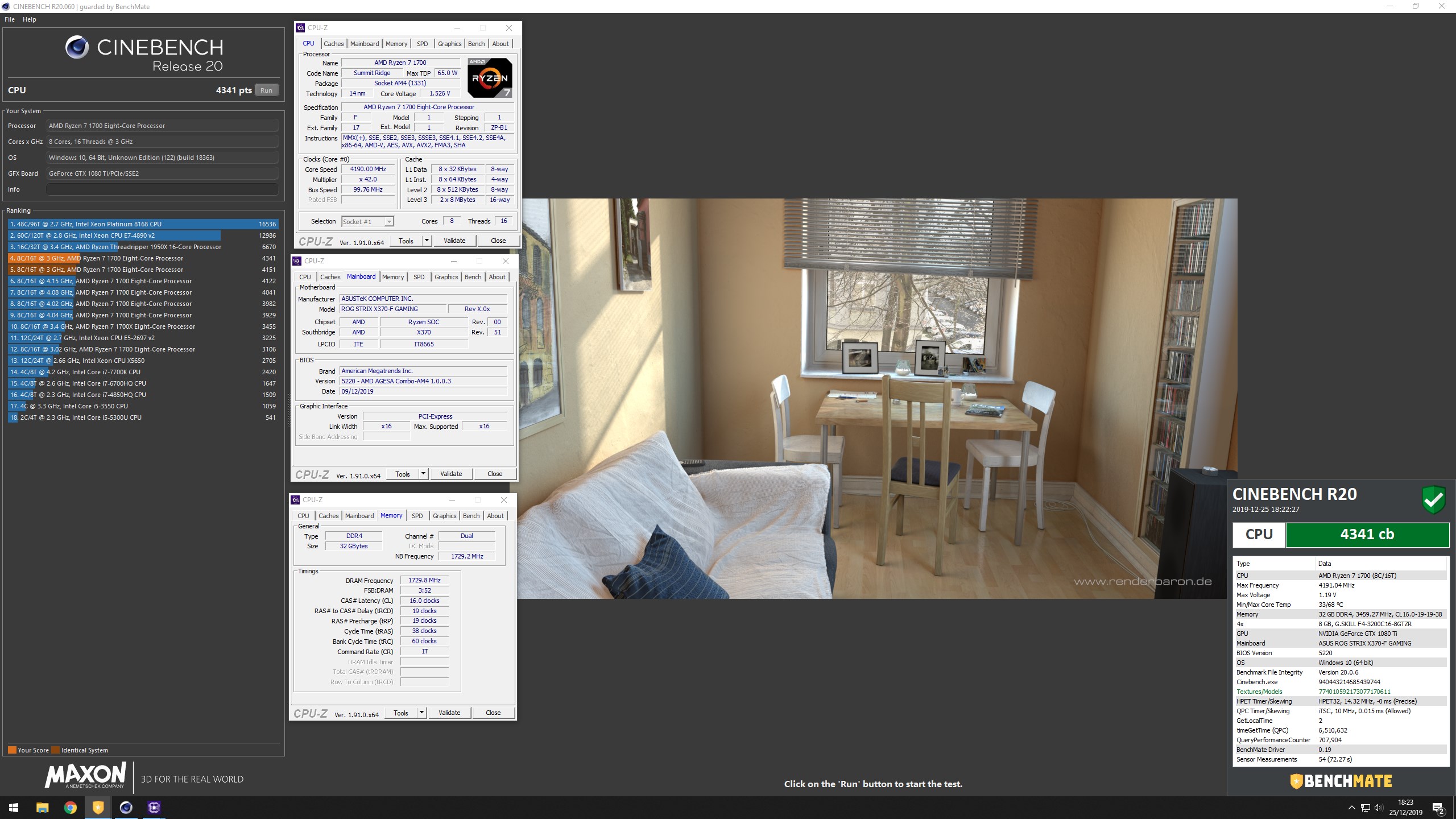This screenshot has width=1456, height=819.
Task: Click Validate in the Mainboard window
Action: [x=451, y=474]
